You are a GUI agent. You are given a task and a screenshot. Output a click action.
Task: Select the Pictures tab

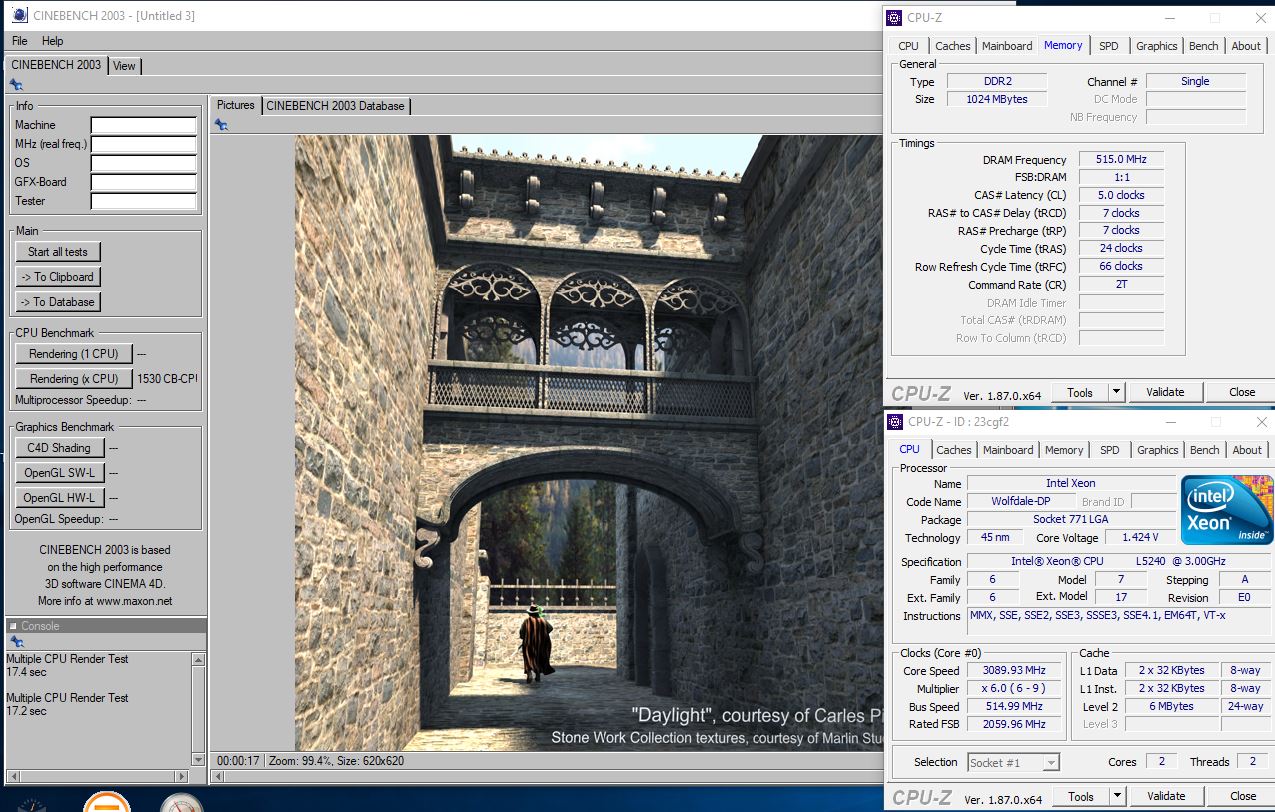click(236, 105)
